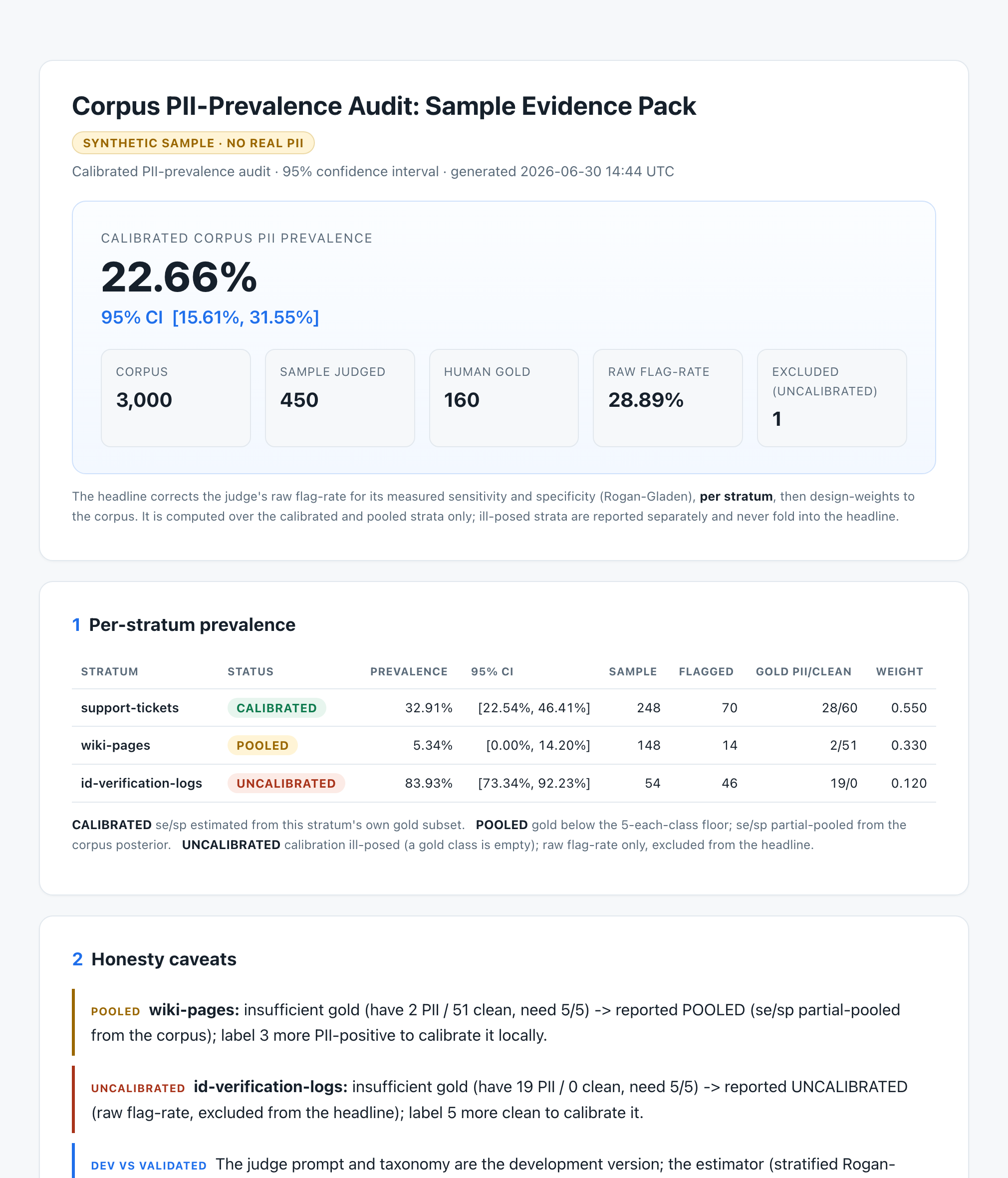Click the STRATUM column header
The height and width of the screenshot is (1178, 1008).
[x=110, y=671]
